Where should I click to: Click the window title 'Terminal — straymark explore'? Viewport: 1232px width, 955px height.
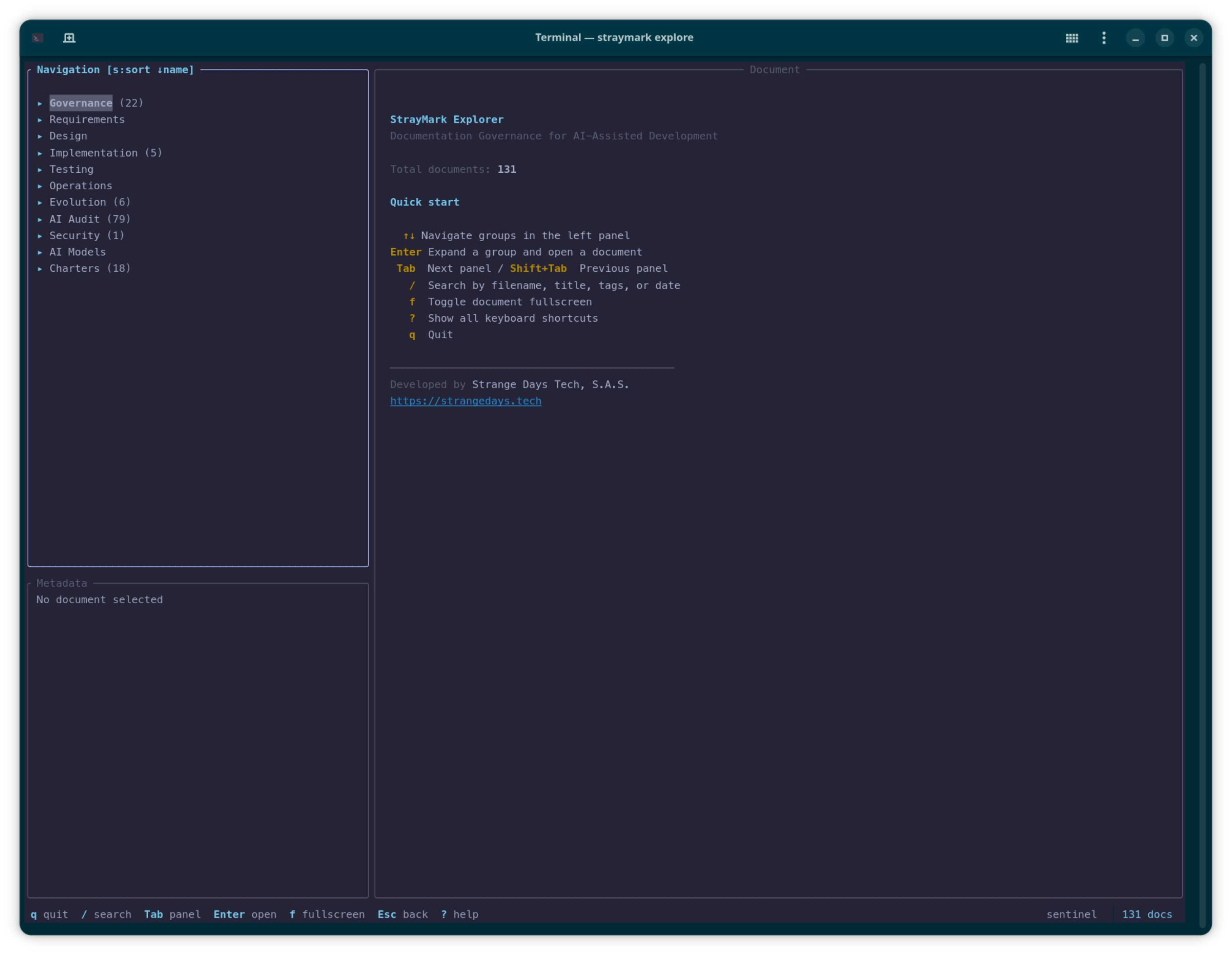click(614, 38)
